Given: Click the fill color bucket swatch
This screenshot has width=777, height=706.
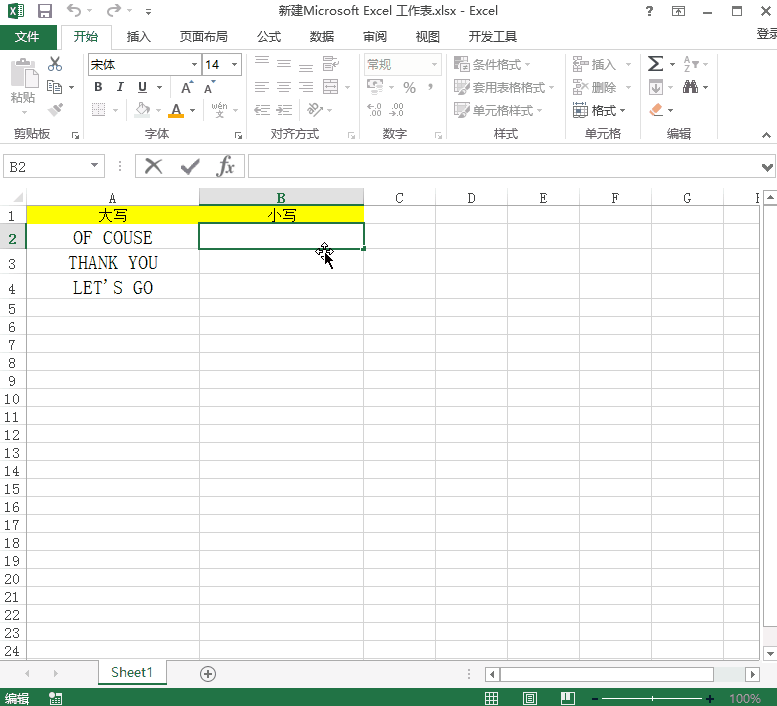Looking at the screenshot, I should point(143,109).
